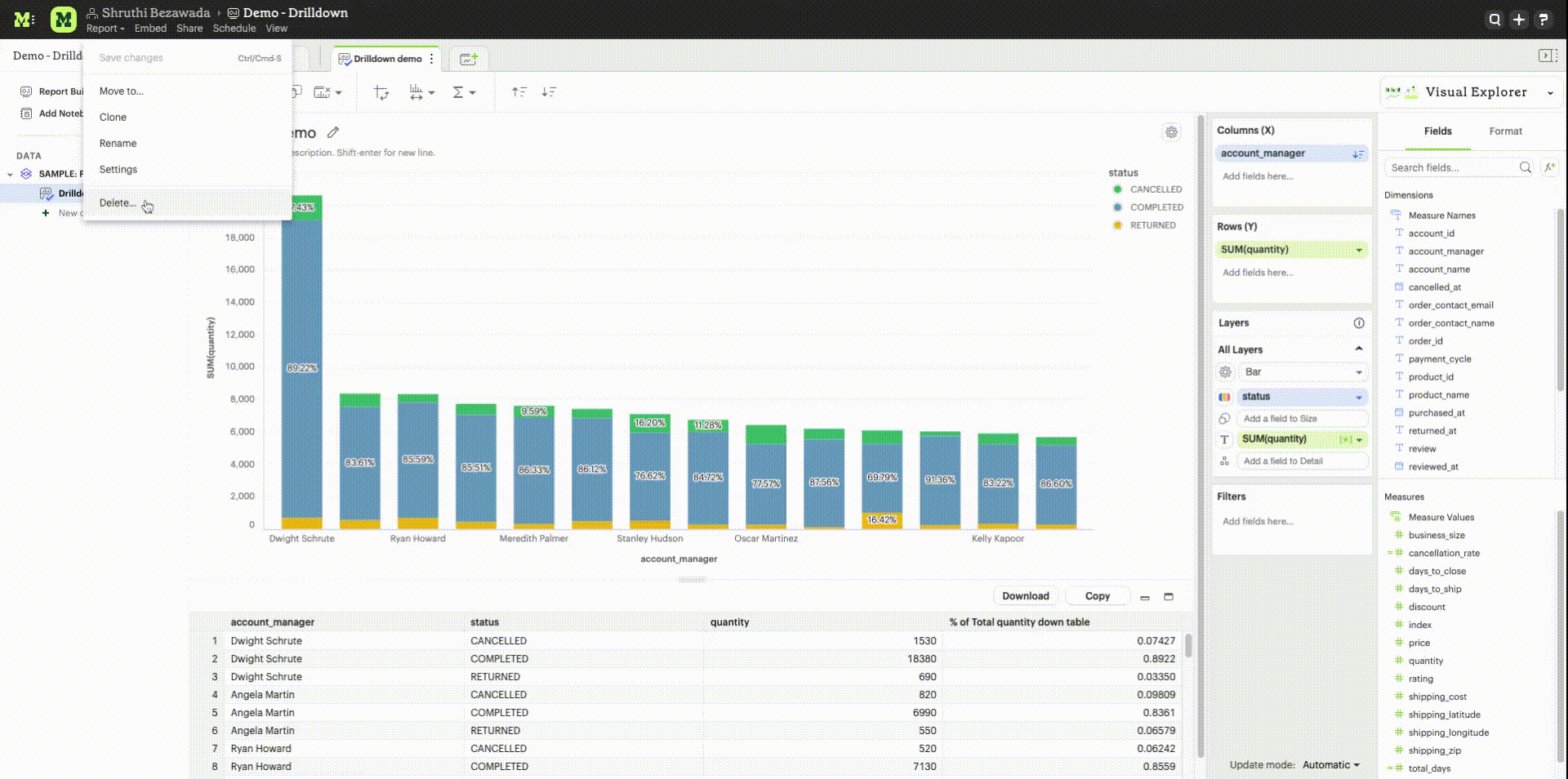Select the cancellation_rate measure field
This screenshot has width=1568, height=779.
[x=1443, y=554]
